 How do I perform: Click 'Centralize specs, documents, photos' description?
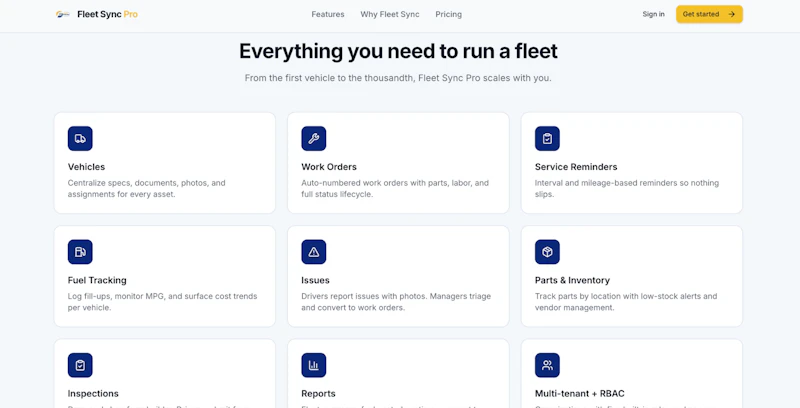[x=146, y=188]
